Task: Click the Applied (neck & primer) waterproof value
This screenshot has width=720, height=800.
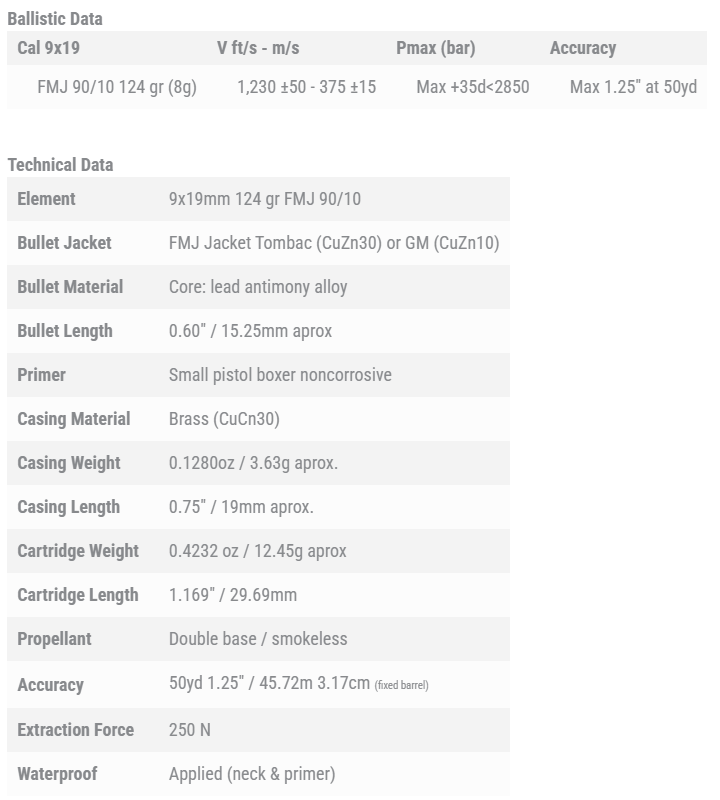Action: [252, 774]
